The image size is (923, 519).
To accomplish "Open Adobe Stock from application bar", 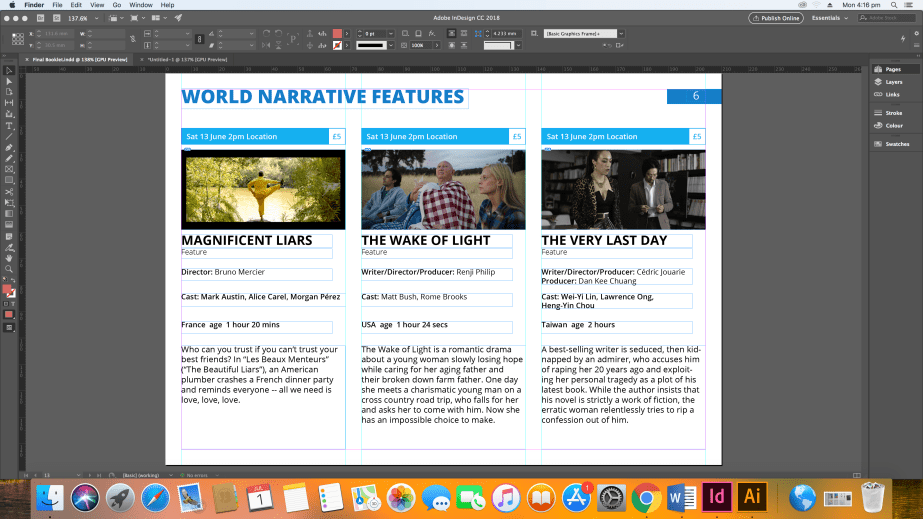I will click(x=57, y=18).
